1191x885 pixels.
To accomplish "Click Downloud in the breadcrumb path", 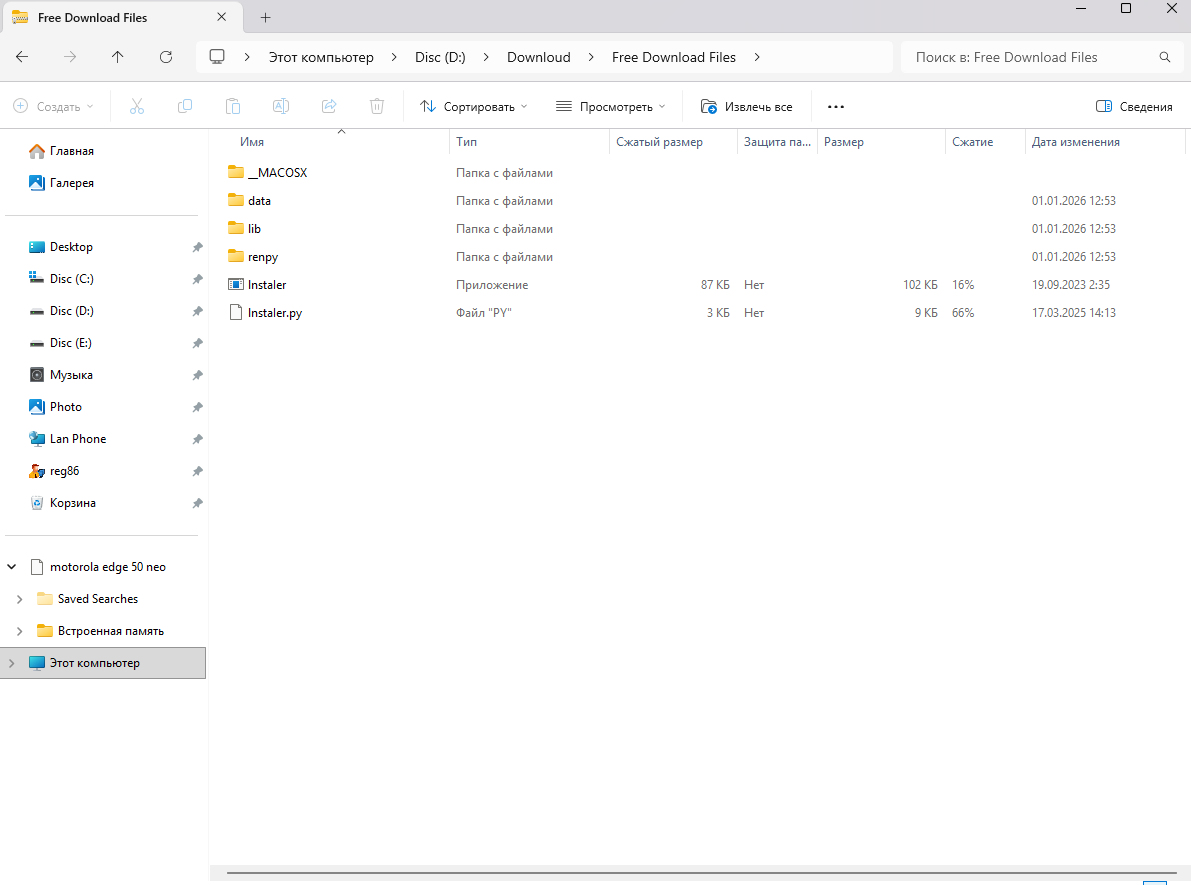I will [x=538, y=57].
